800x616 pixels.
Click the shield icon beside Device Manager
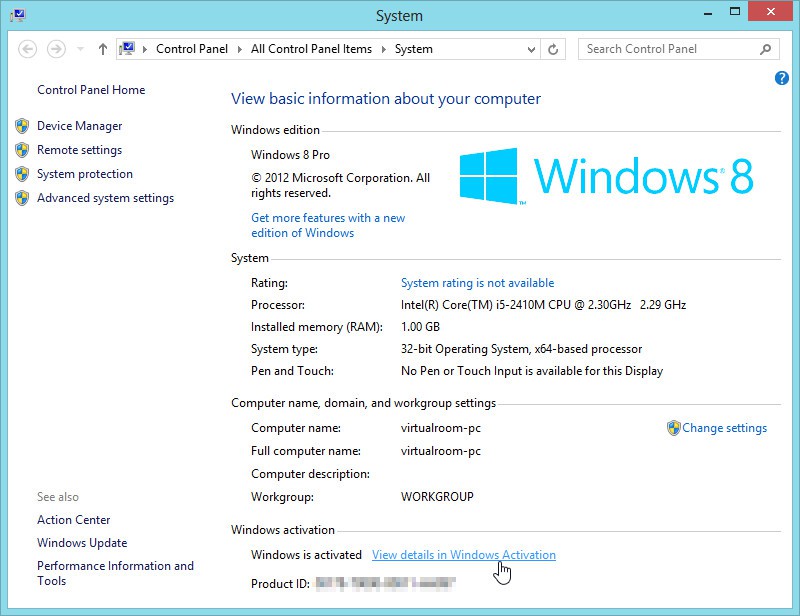[22, 126]
